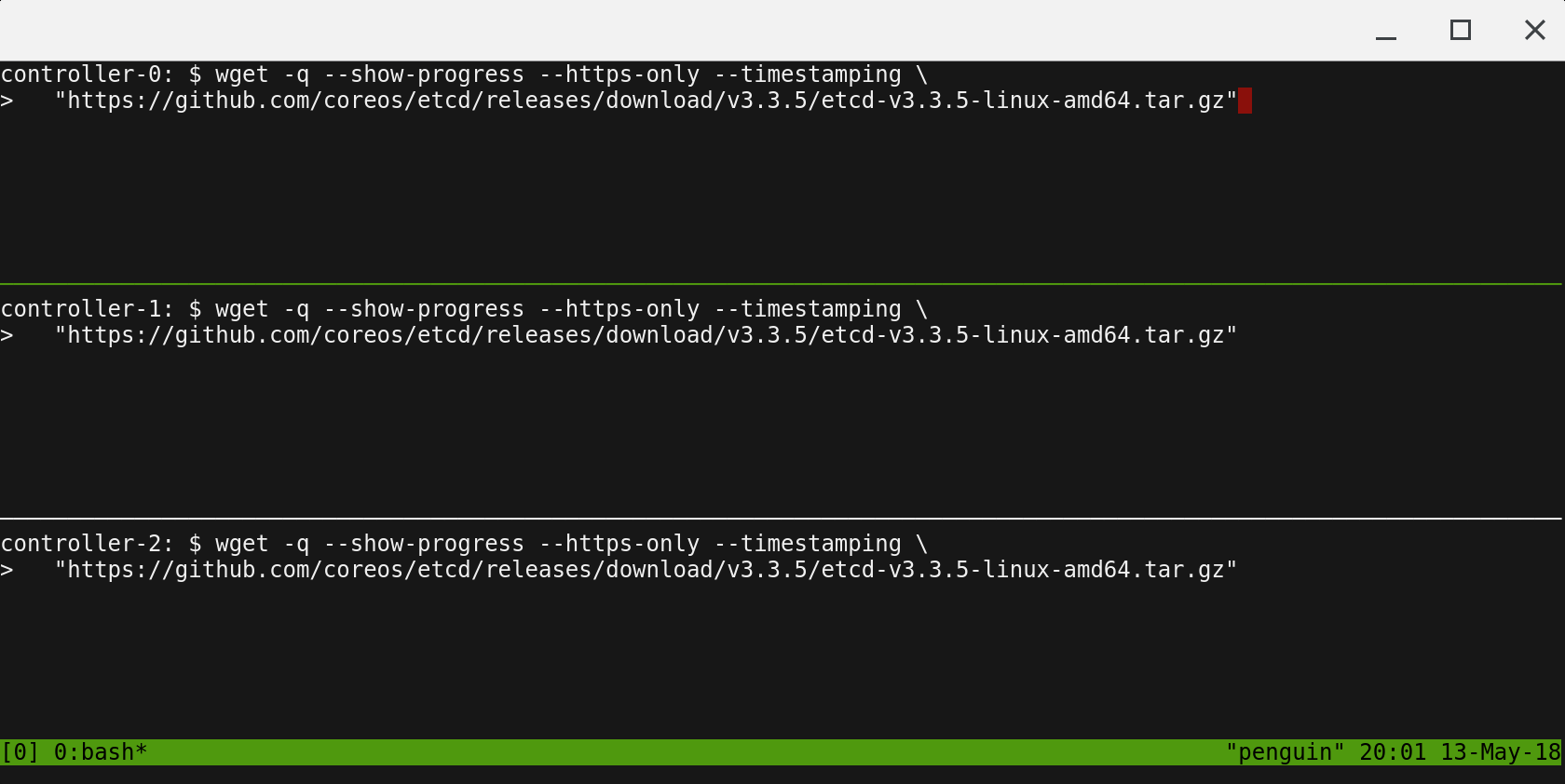Select the 0:bash* tmux window tab
Viewport: 1565px width, 784px height.
tap(101, 752)
